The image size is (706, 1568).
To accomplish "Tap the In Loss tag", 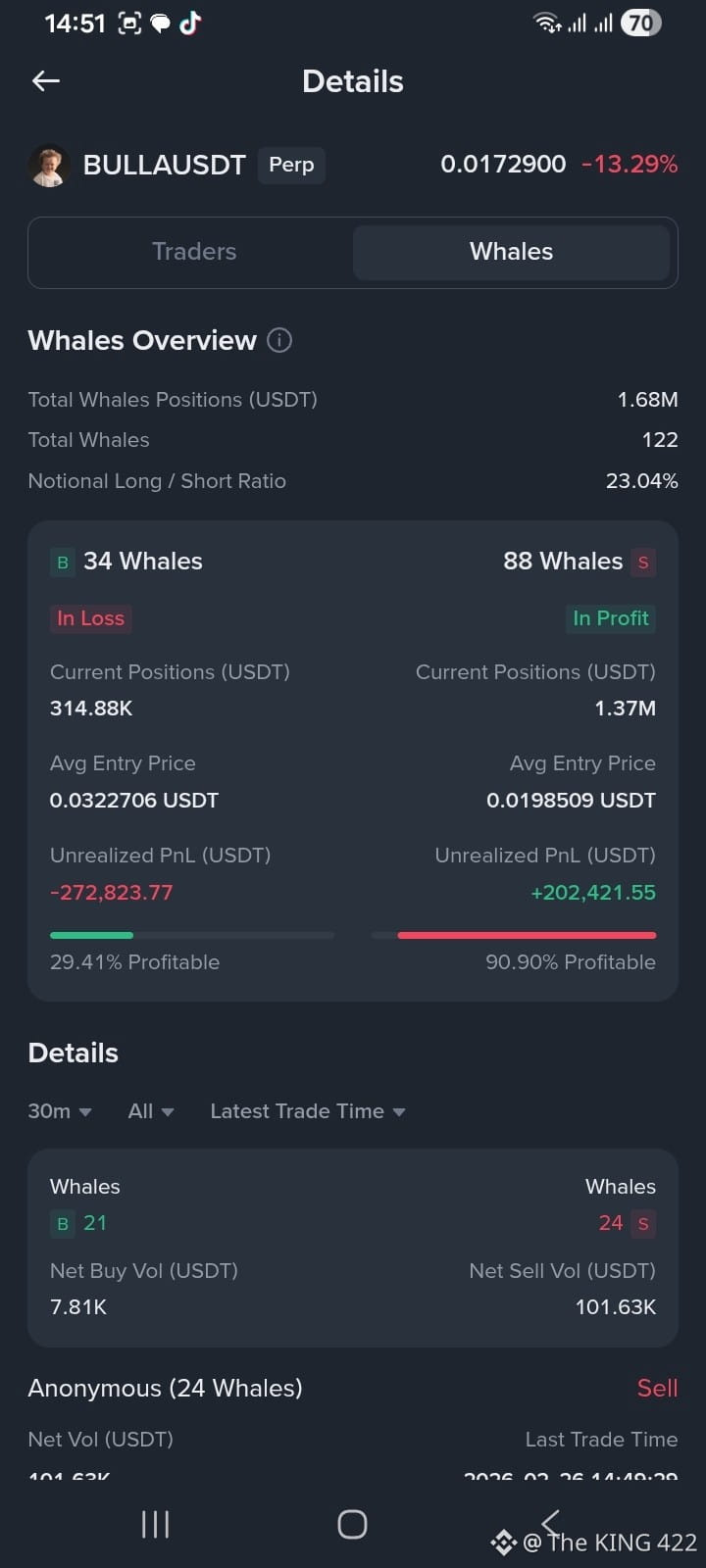I will [x=90, y=618].
